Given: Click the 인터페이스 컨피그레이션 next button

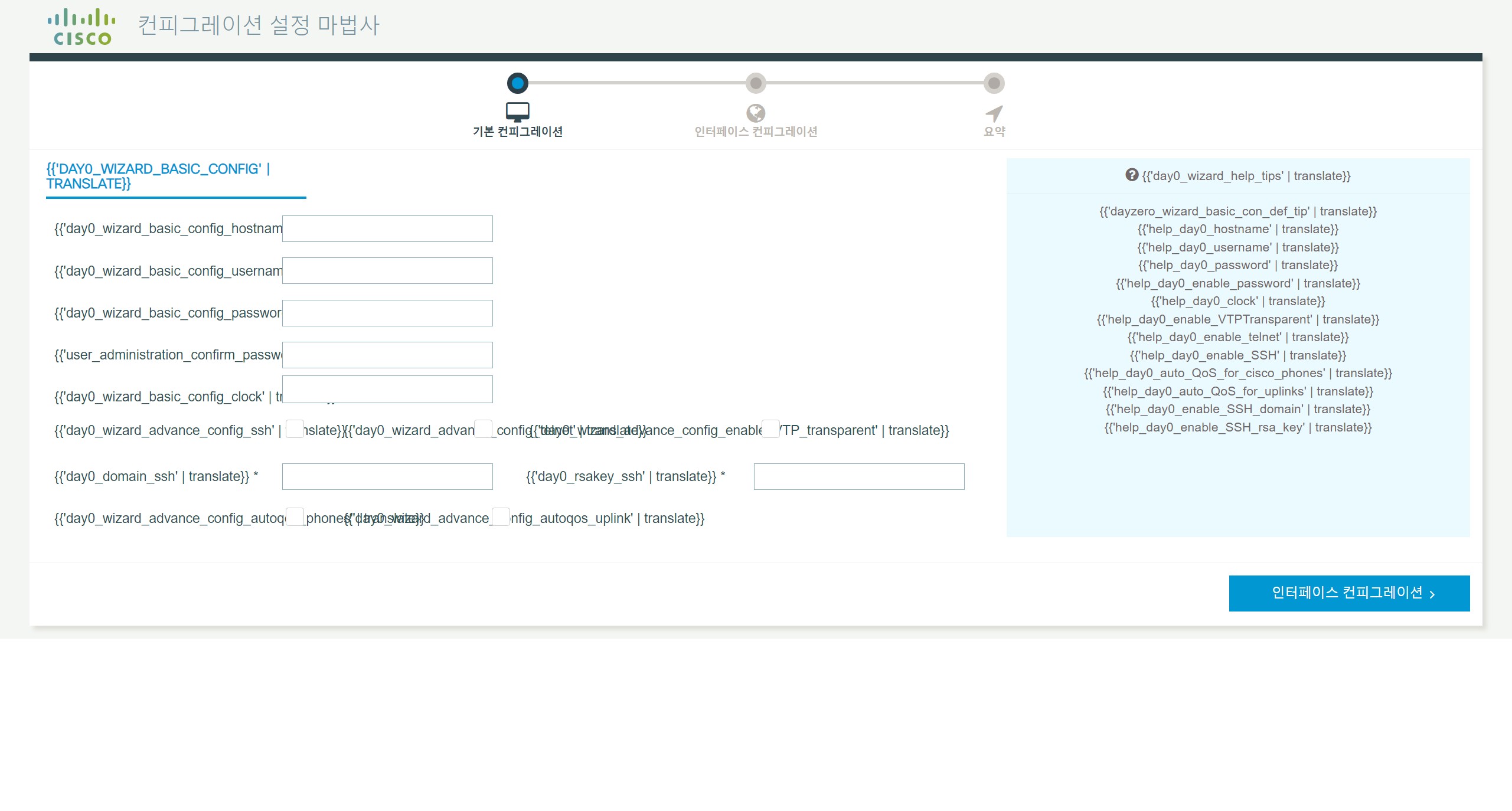Looking at the screenshot, I should [x=1349, y=593].
